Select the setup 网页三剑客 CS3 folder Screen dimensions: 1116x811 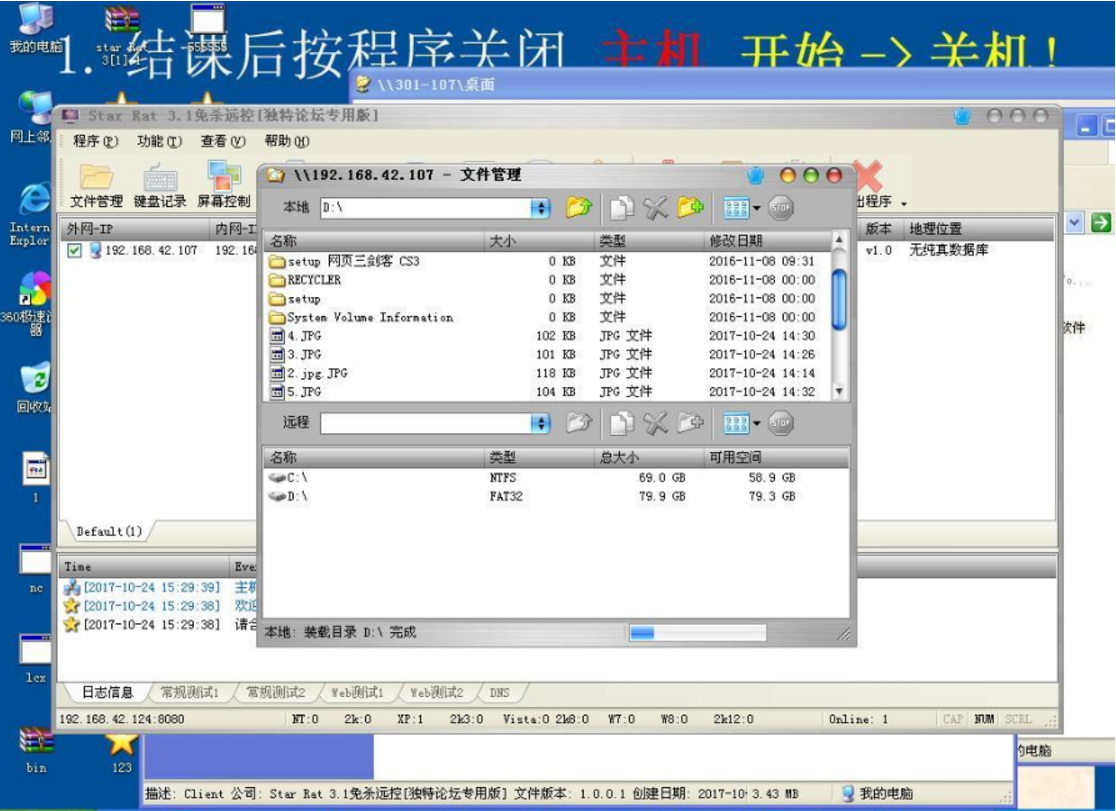(x=547, y=261)
